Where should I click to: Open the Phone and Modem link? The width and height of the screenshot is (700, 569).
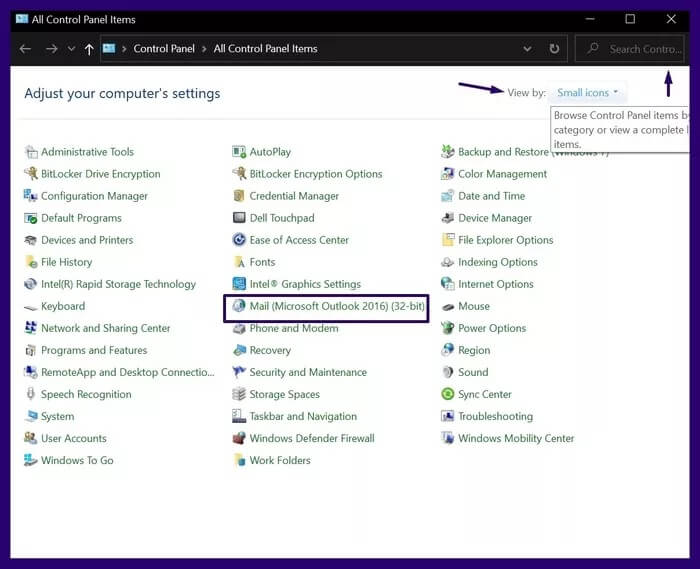coord(294,328)
